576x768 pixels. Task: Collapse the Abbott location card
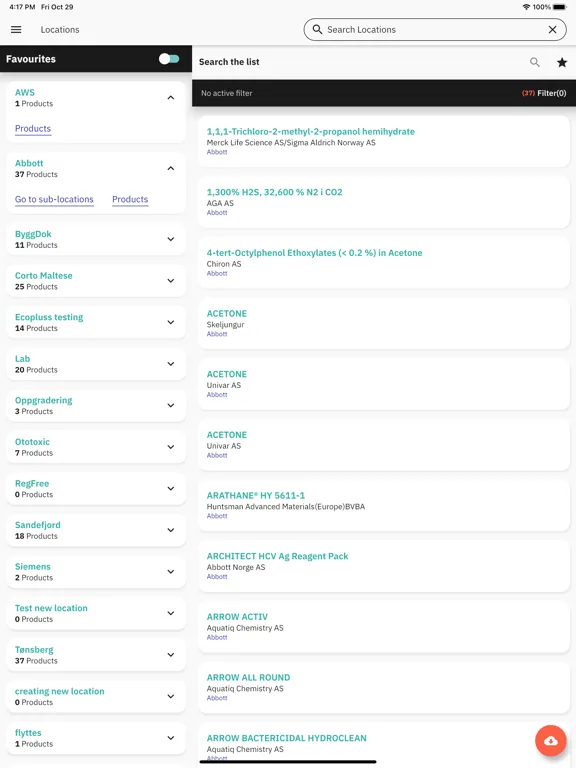170,168
